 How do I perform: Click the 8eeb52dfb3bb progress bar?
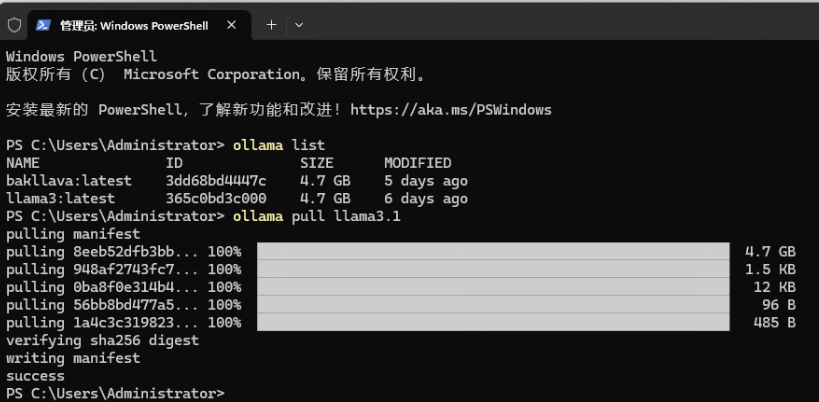point(492,251)
